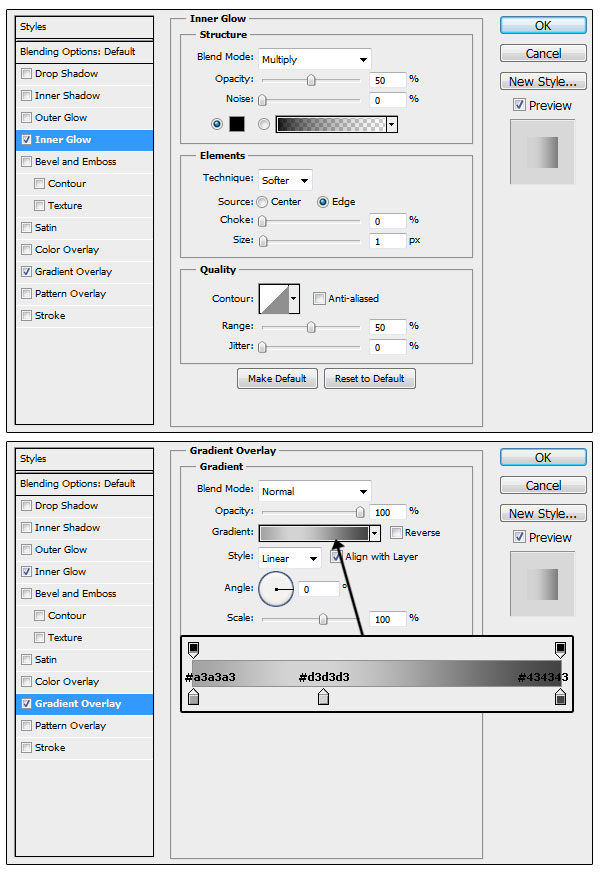Click the right opacity stop above gradient
The image size is (600, 875).
point(560,649)
